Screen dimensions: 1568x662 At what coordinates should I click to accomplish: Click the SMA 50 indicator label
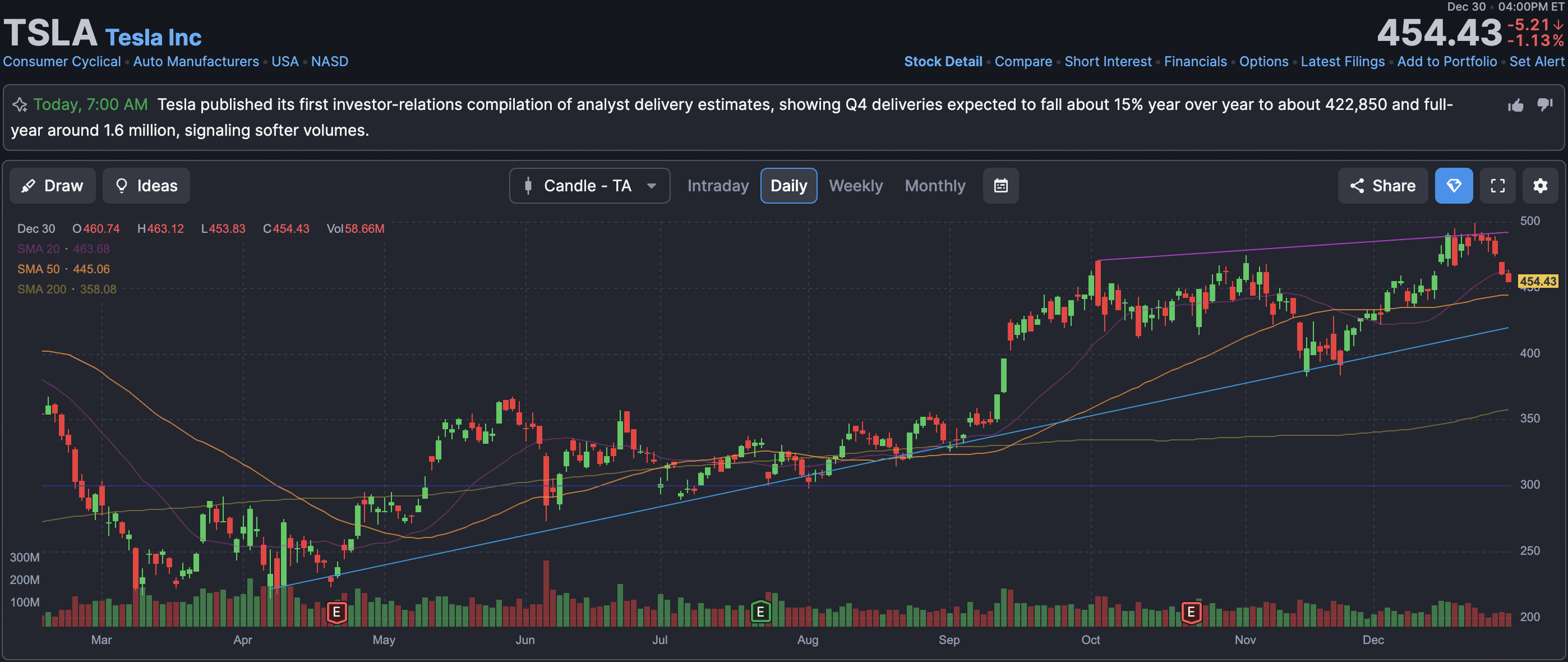click(x=38, y=269)
